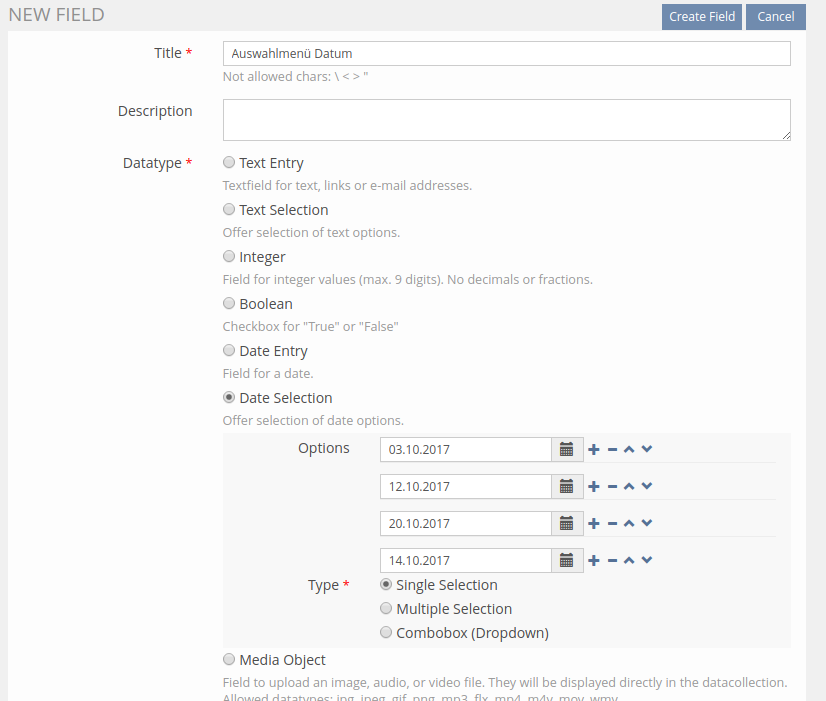Screen dimensions: 826x701
Task: Open calendar picker for 03.10.2017 option
Action: [566, 450]
